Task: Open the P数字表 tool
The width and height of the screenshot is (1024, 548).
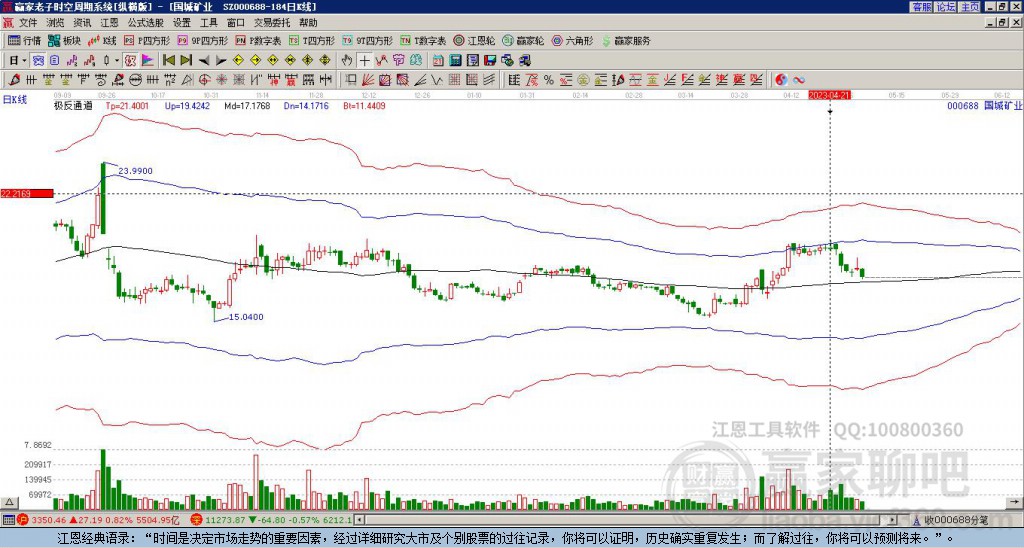Action: click(259, 41)
